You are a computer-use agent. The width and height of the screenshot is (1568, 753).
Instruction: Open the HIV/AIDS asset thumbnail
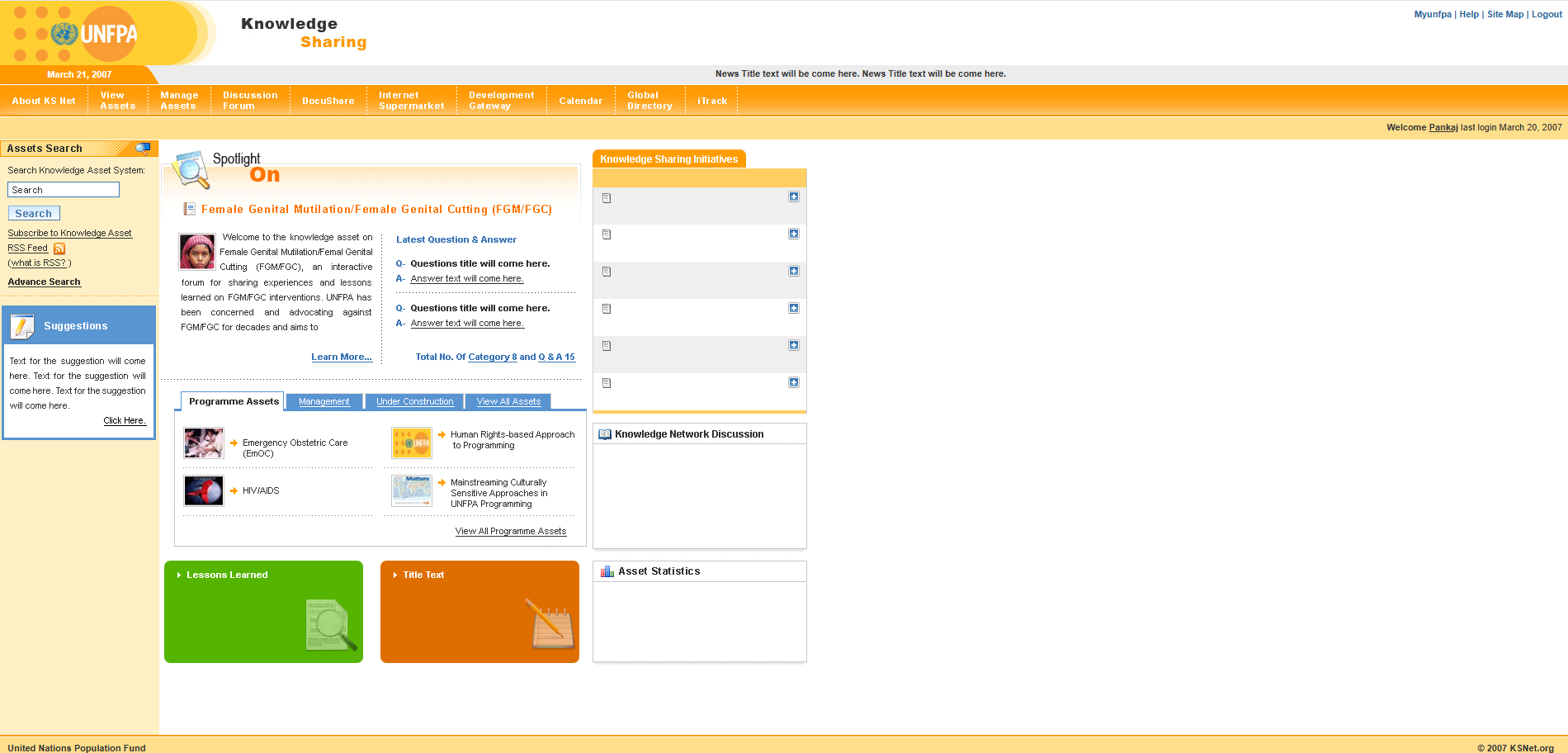204,491
